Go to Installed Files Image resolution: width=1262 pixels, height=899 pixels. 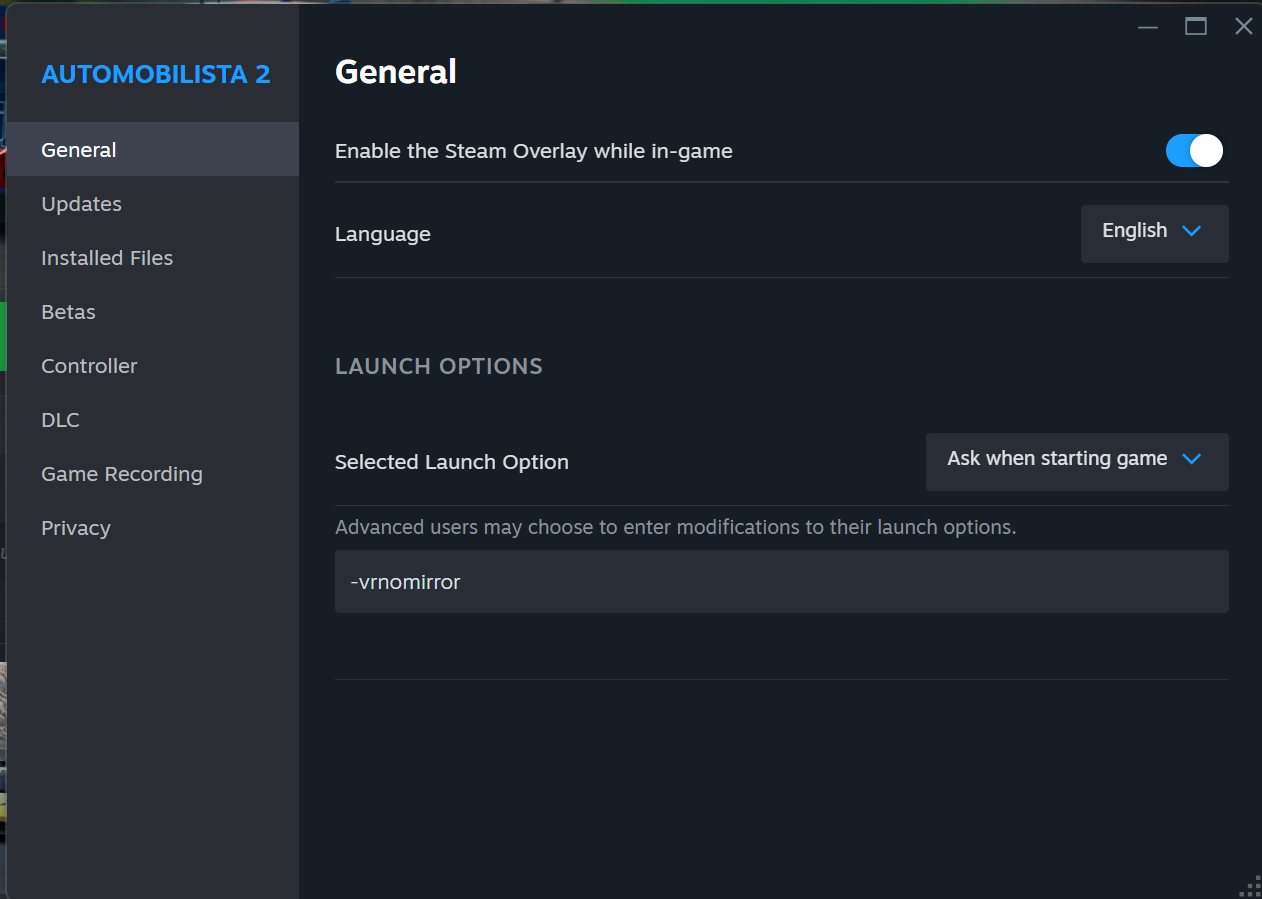coord(107,258)
